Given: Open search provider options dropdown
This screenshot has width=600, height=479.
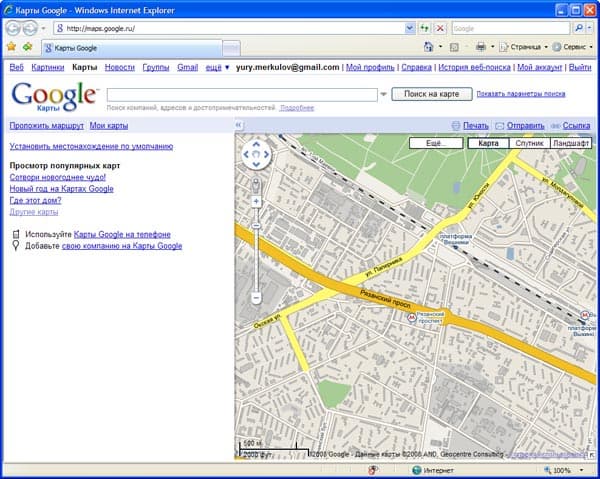Looking at the screenshot, I should point(590,28).
